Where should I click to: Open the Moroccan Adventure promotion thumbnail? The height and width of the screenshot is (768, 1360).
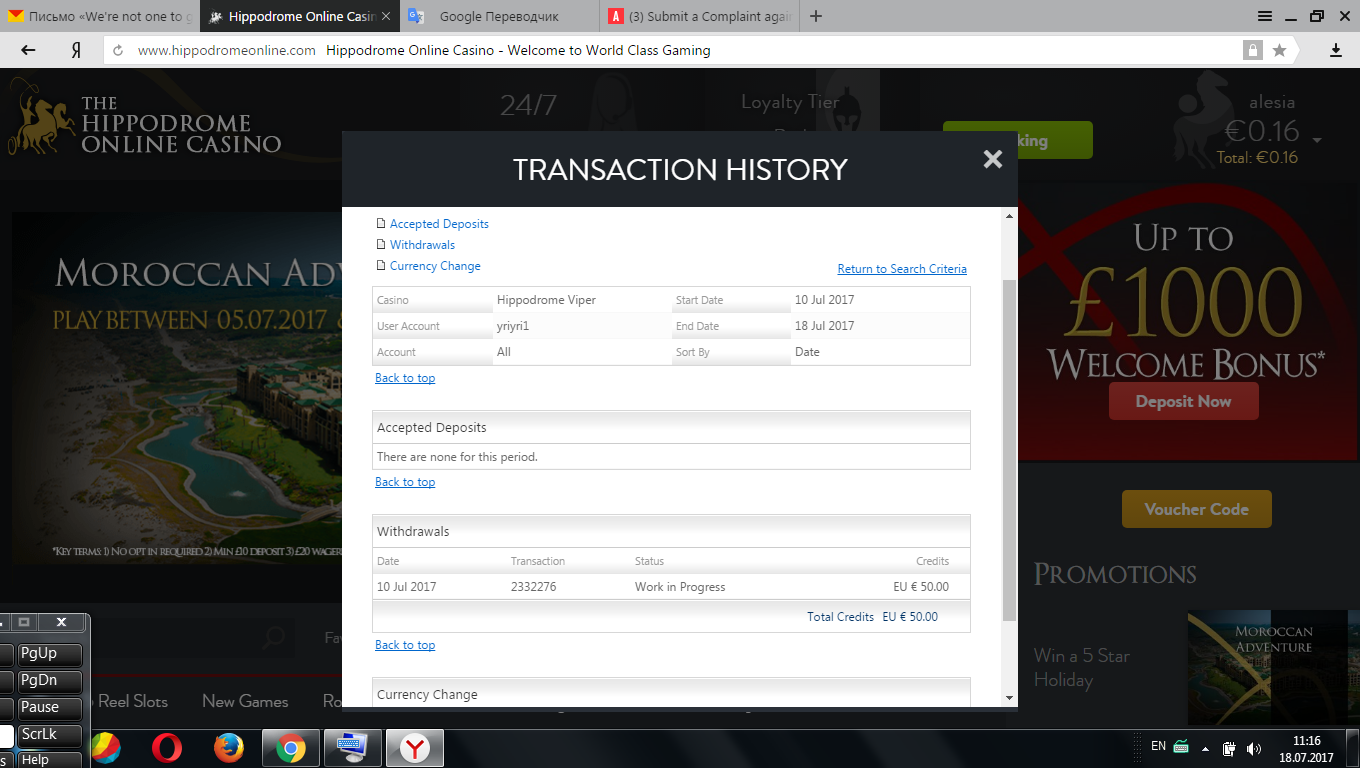1273,668
